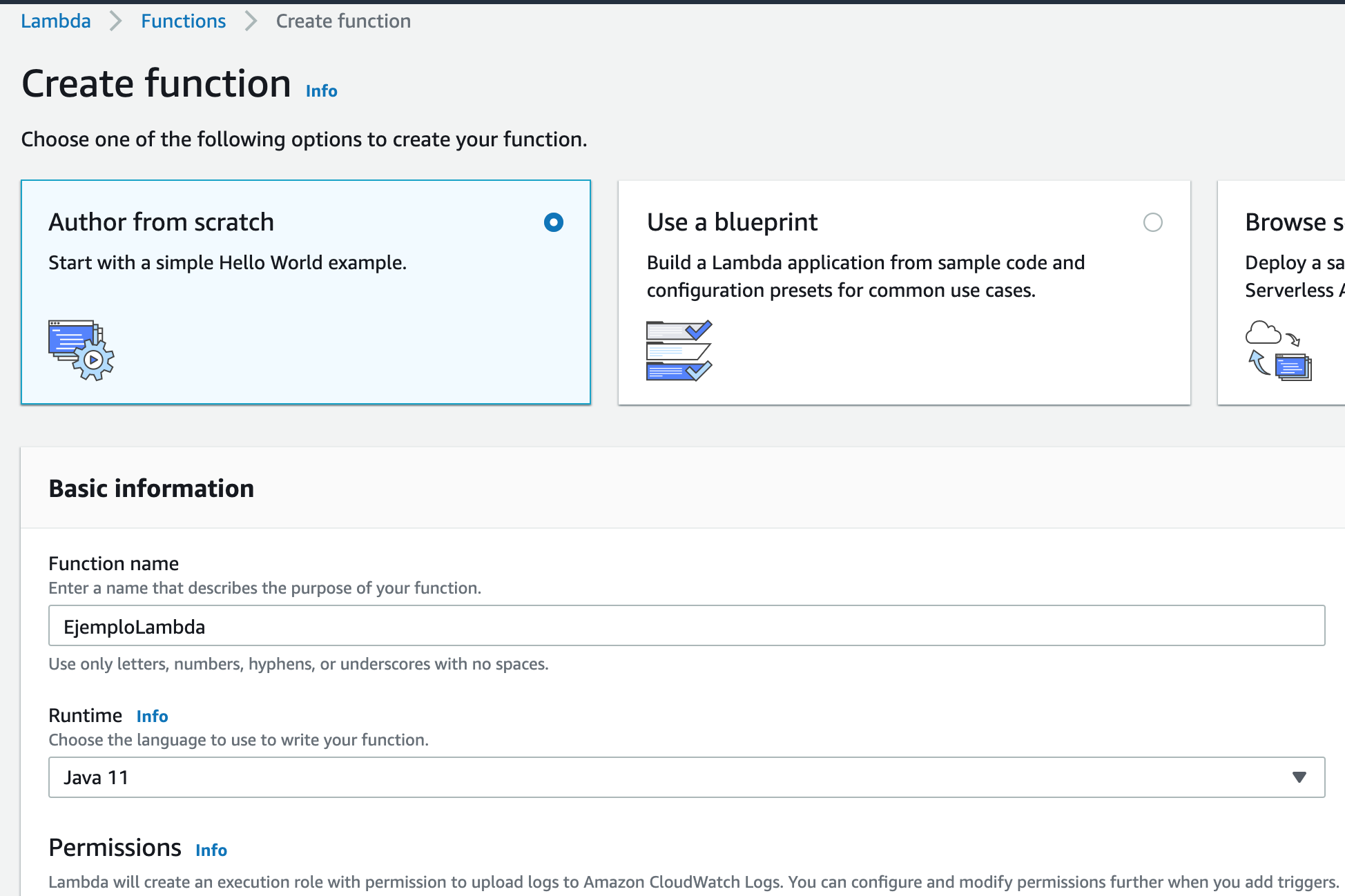Choose the Use a blueprint card title
This screenshot has height=896, width=1345.
[732, 222]
